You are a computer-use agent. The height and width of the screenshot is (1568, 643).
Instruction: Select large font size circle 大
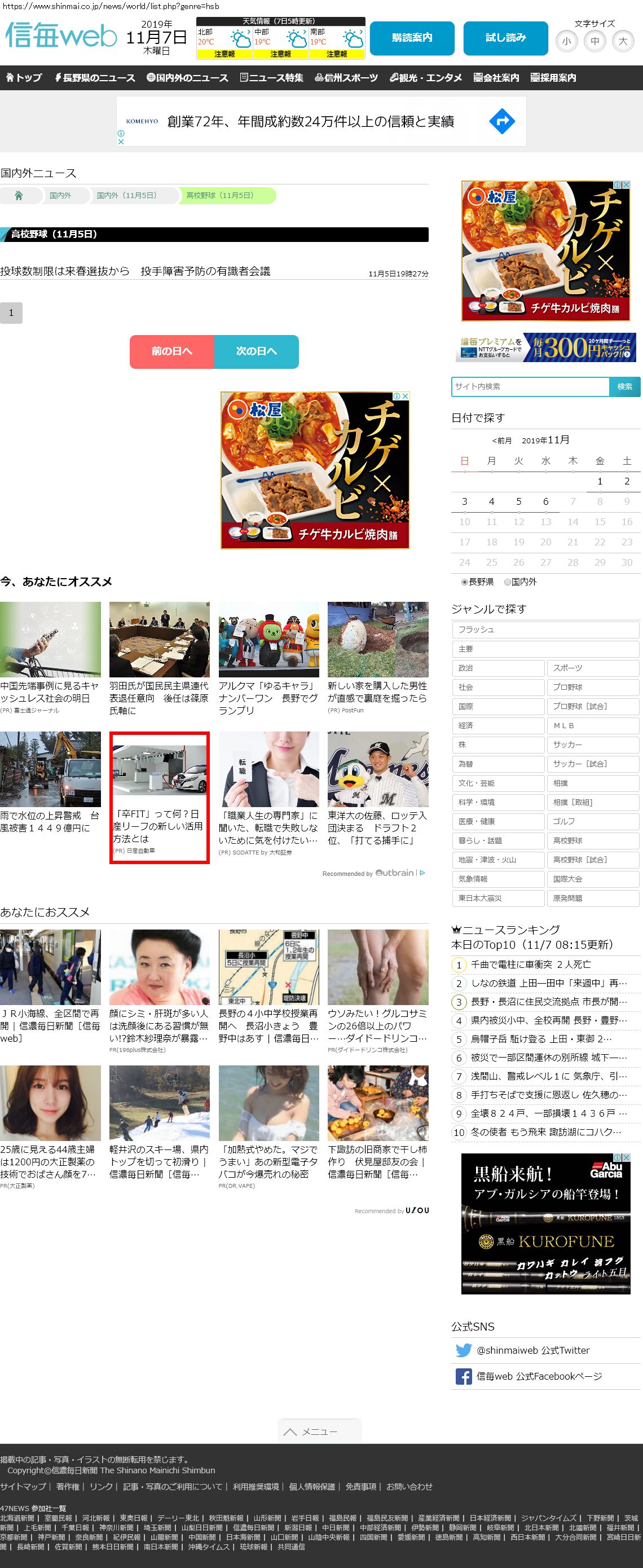[x=622, y=41]
